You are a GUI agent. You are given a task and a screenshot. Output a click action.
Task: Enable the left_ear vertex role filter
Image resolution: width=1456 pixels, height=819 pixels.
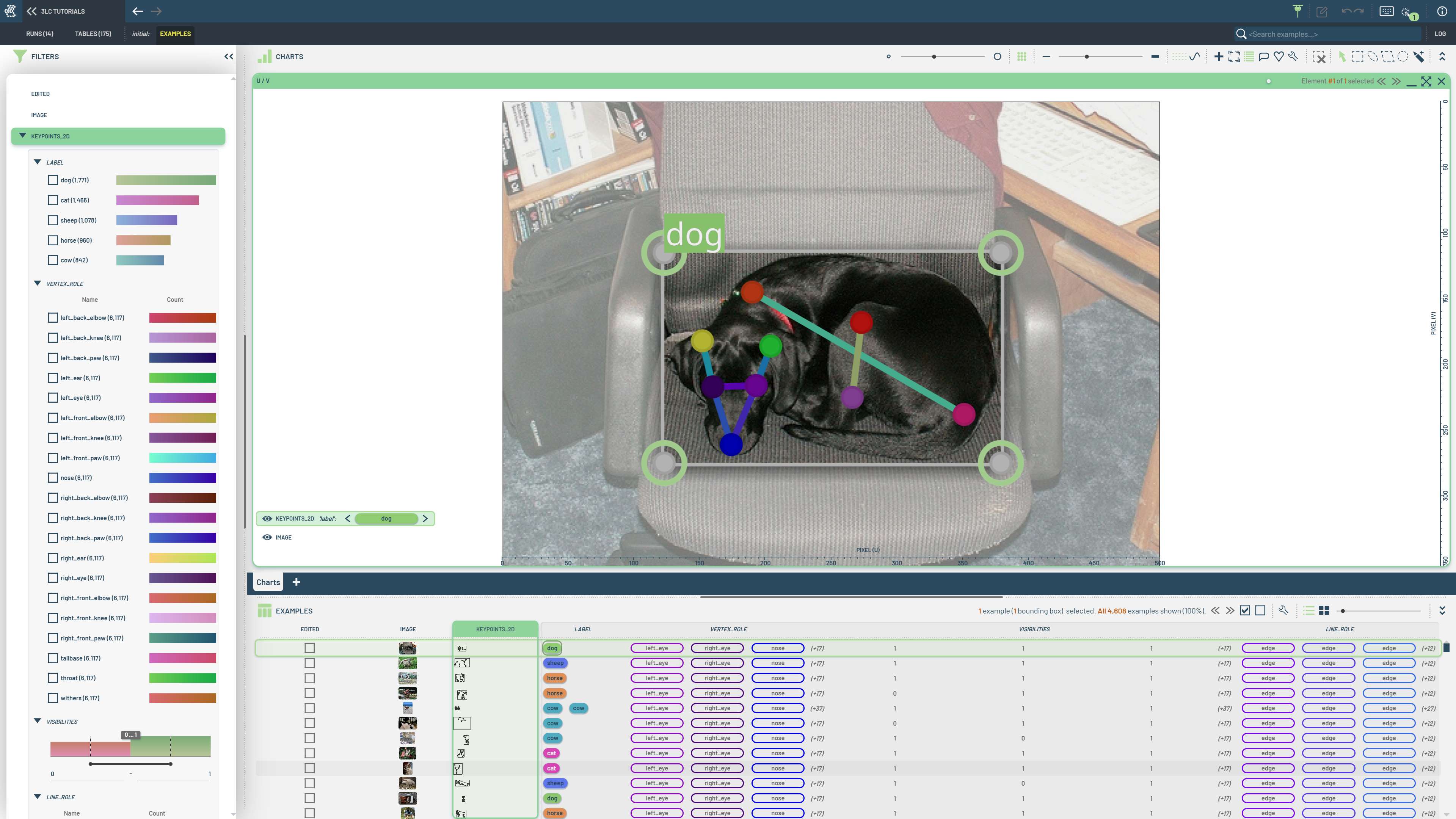53,378
